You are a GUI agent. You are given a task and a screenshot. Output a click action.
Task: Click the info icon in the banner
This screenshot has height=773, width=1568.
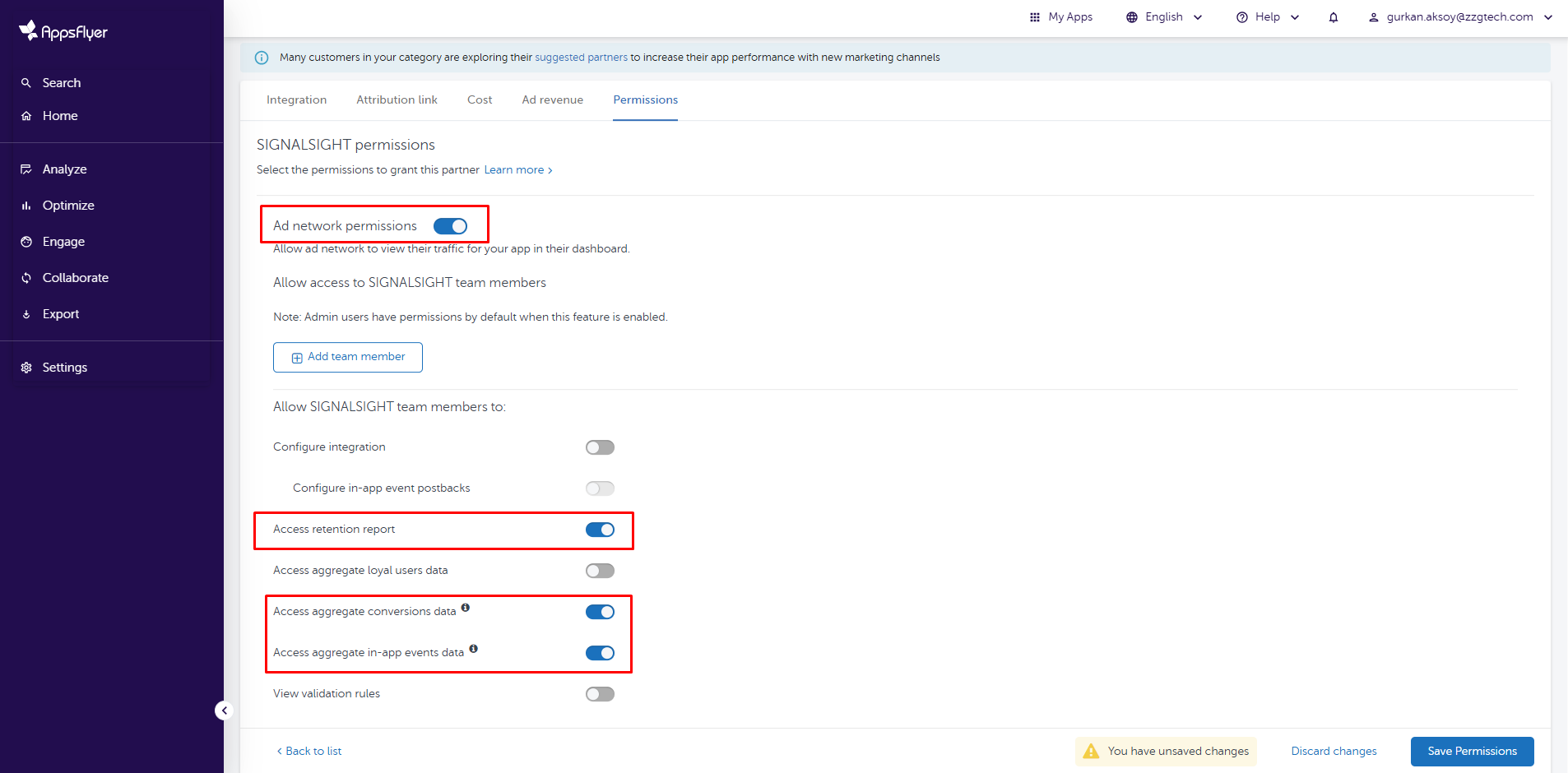(x=262, y=58)
